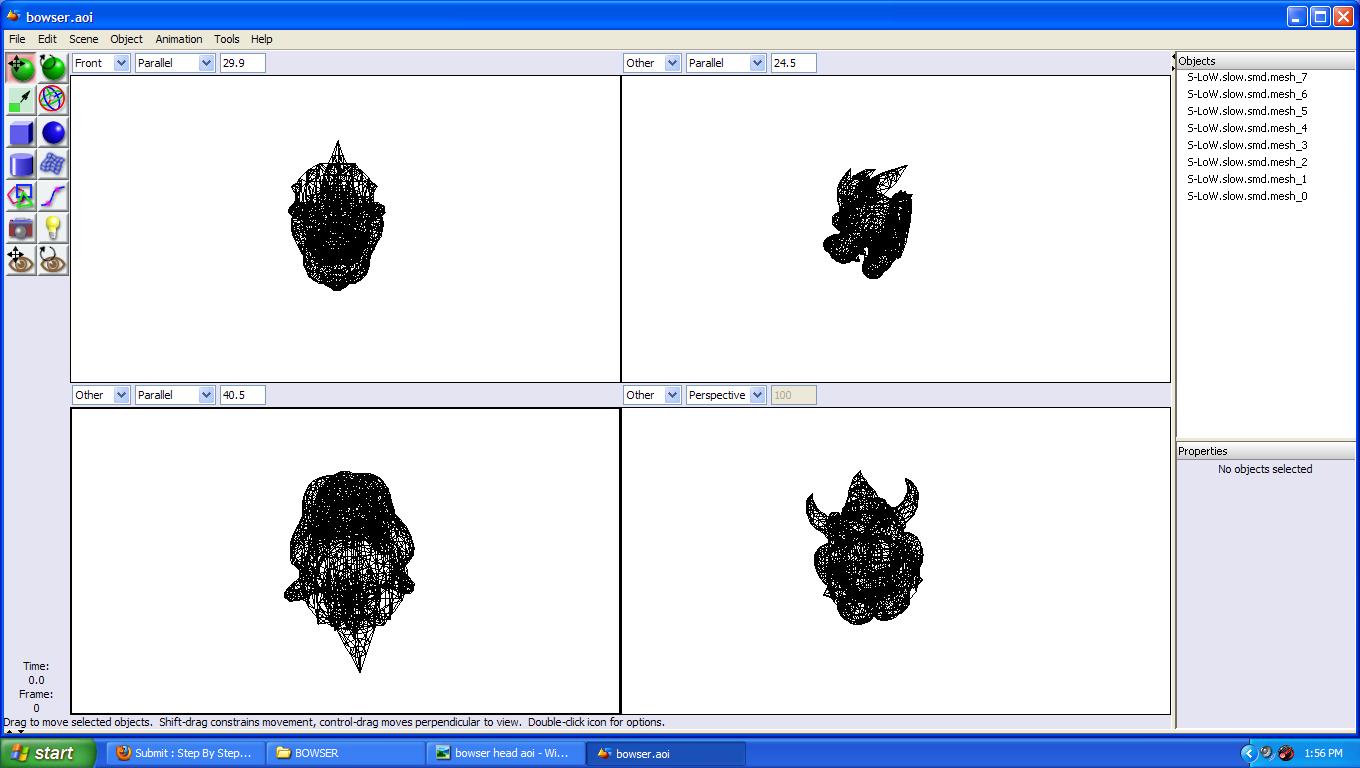
Task: Select the Create Camera tool
Action: coord(21,228)
